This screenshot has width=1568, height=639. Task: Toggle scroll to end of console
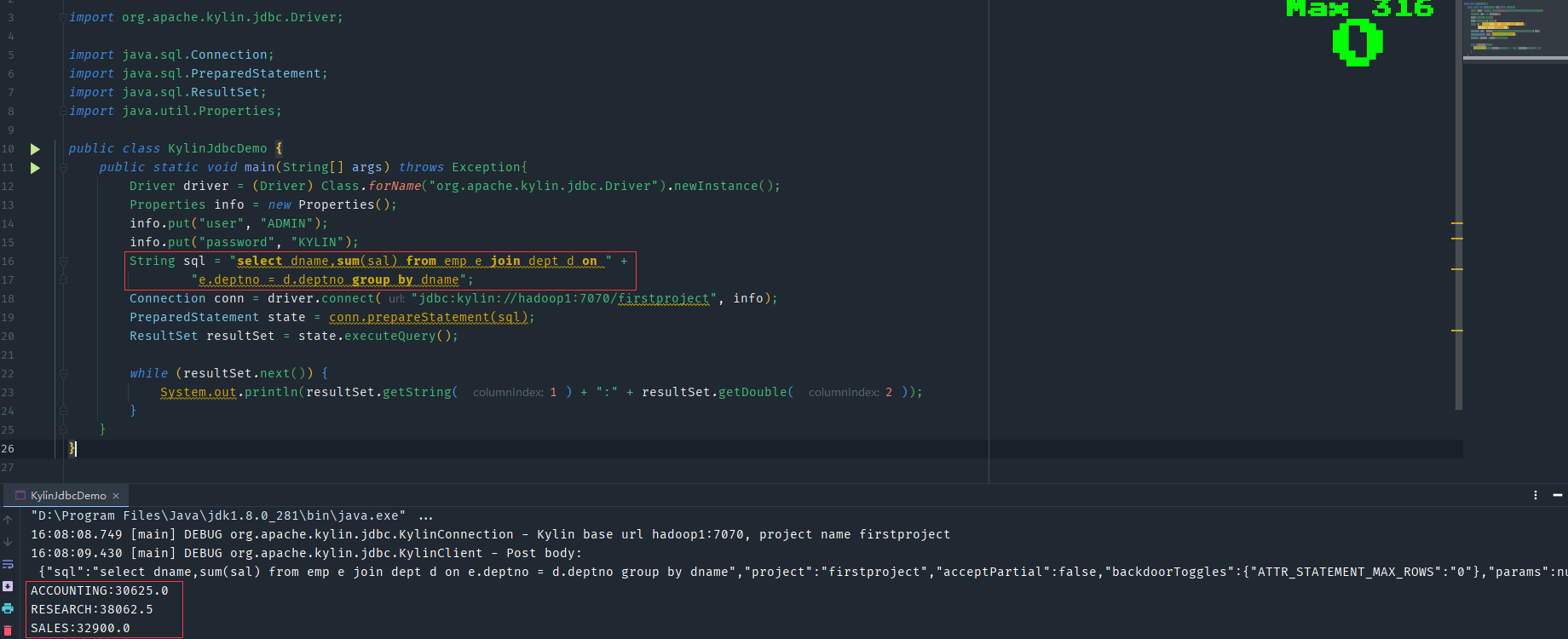pyautogui.click(x=8, y=586)
